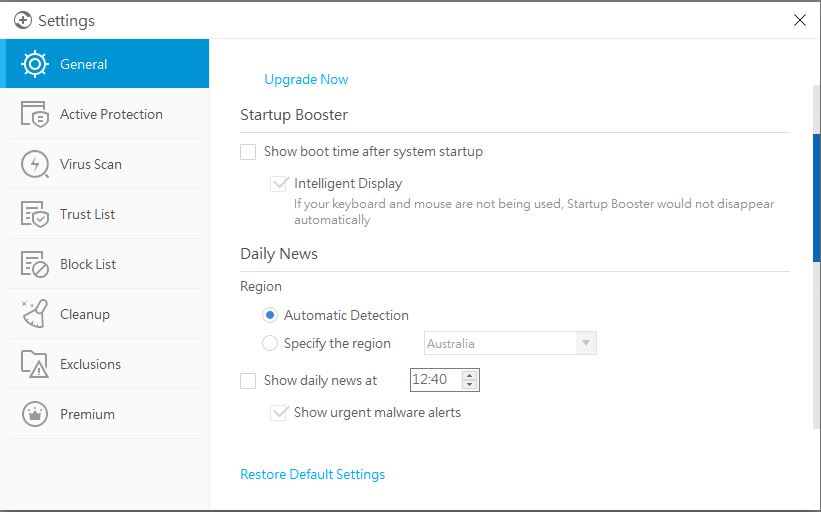Enable Show boot time after system startup
This screenshot has height=512, width=821.
coord(248,152)
